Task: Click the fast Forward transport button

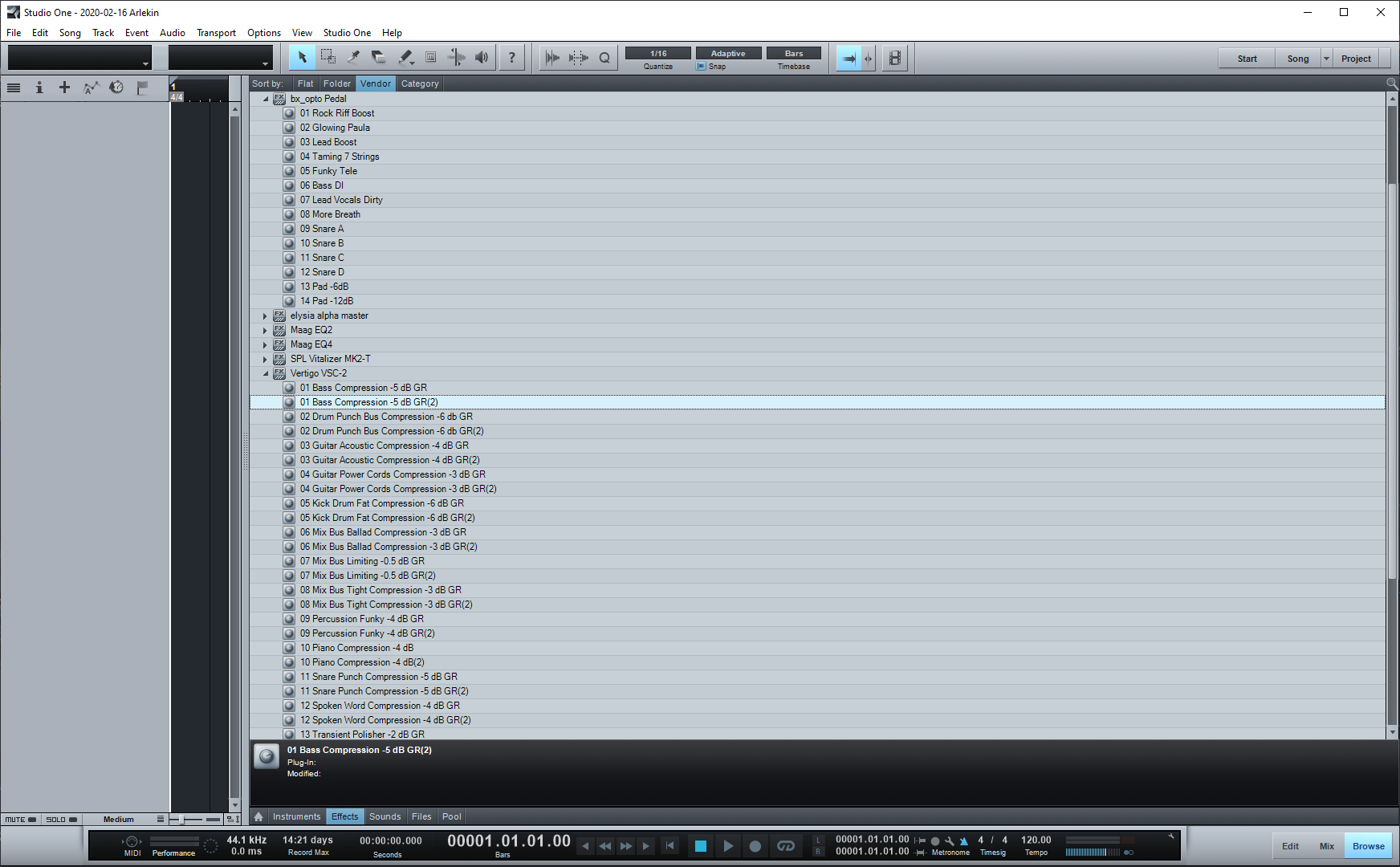Action: click(625, 846)
